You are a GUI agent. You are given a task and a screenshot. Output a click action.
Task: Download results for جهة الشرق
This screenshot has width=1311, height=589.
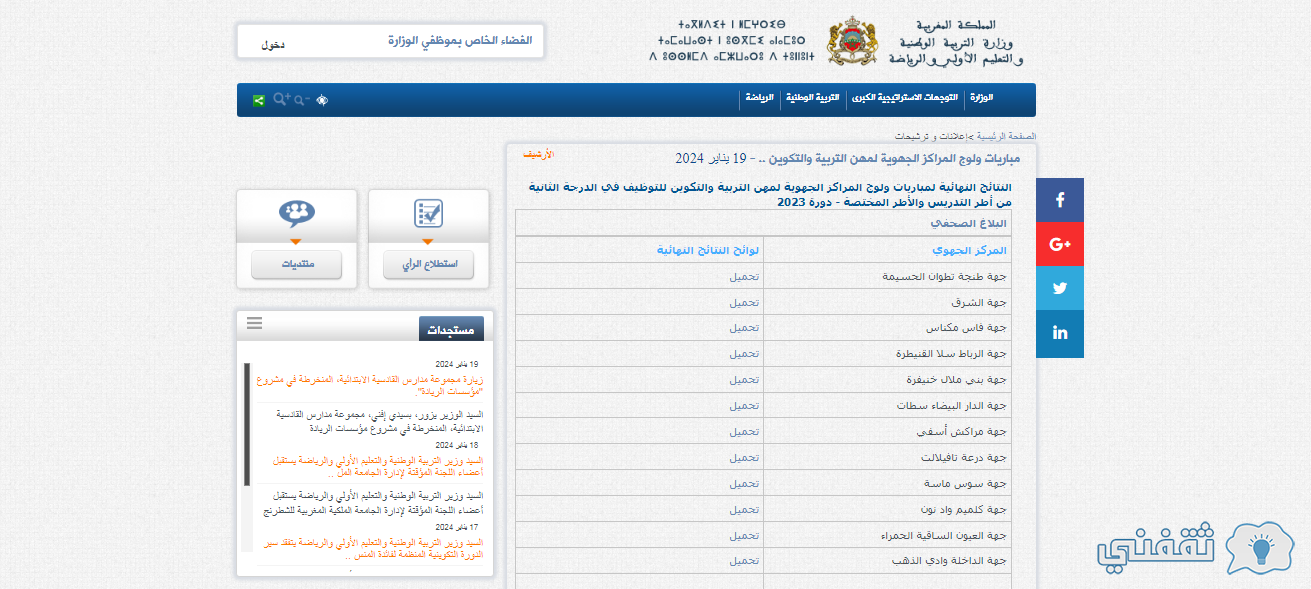click(743, 302)
